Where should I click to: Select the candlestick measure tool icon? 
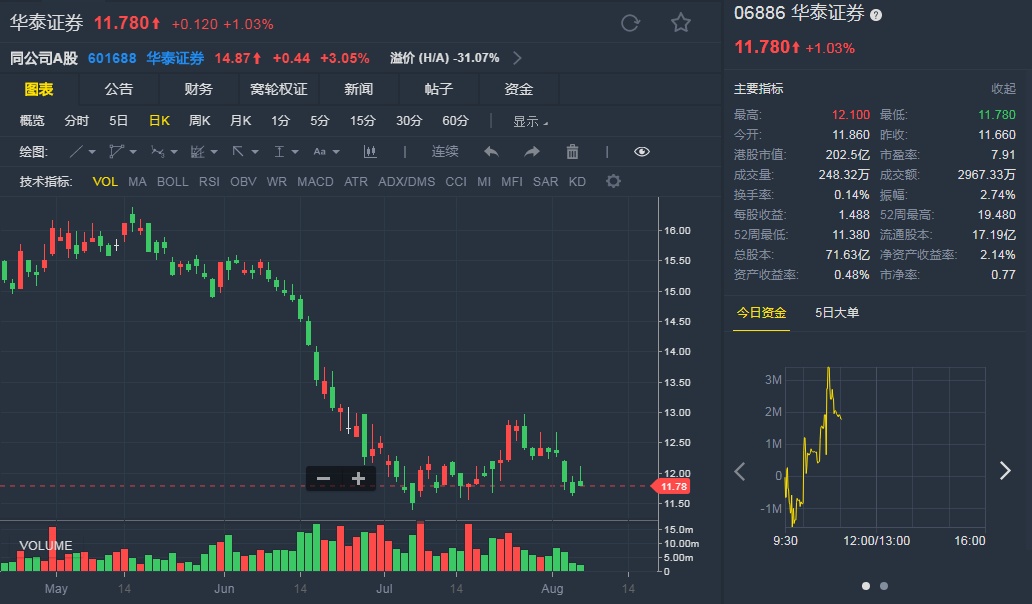point(370,152)
